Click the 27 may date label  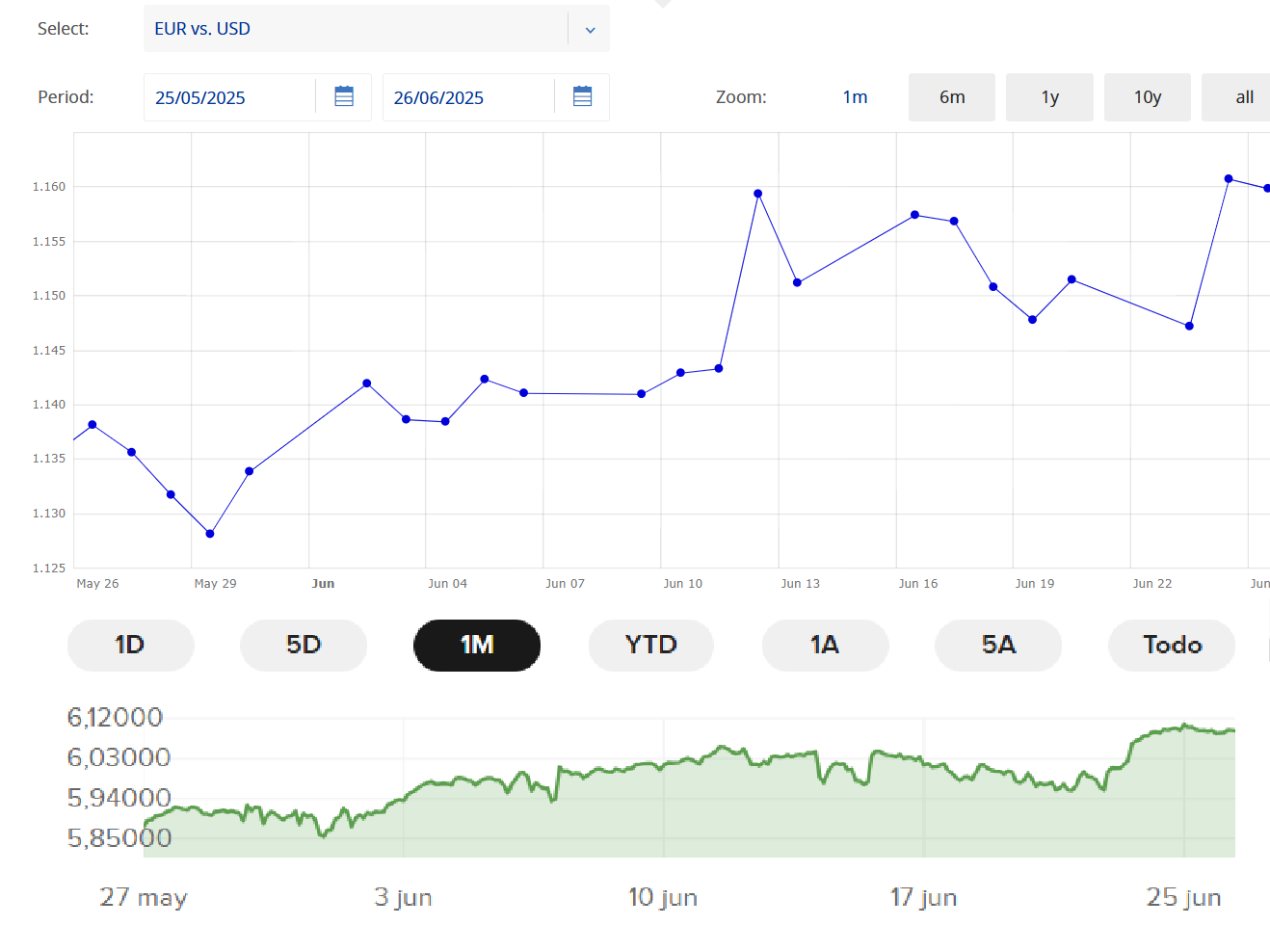(x=144, y=898)
